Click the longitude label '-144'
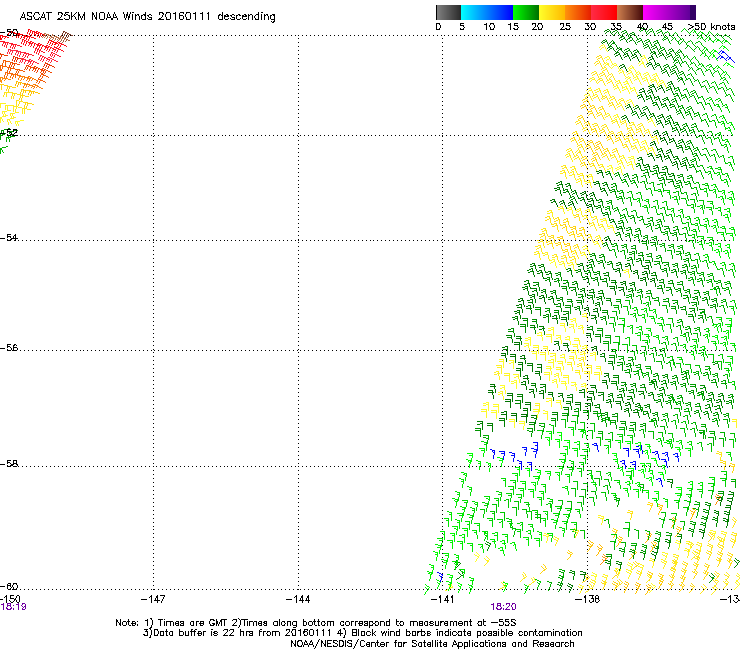The image size is (740, 650). point(298,599)
